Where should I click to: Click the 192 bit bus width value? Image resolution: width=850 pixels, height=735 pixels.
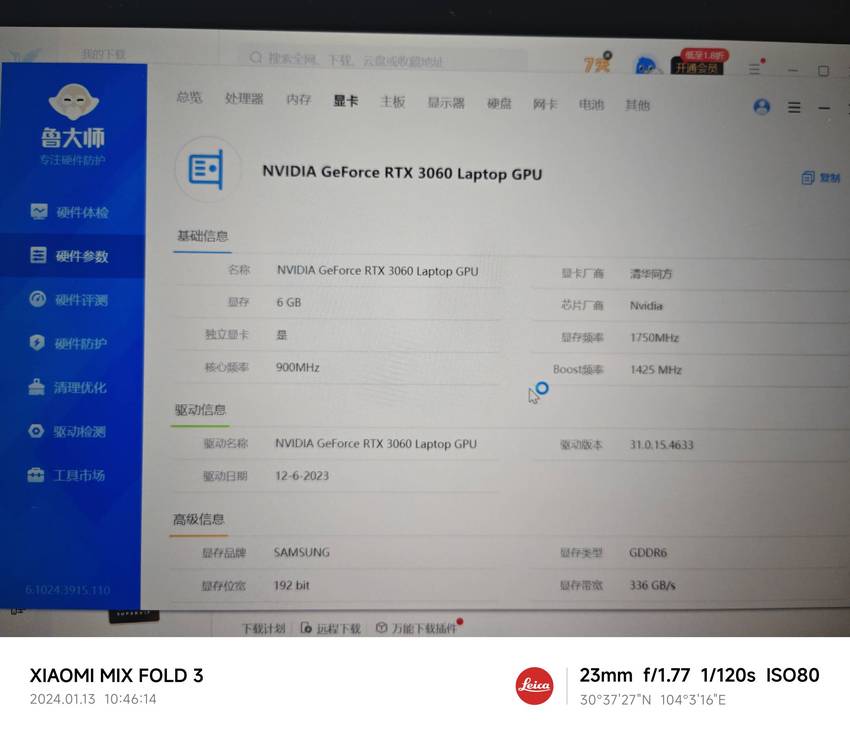[291, 585]
